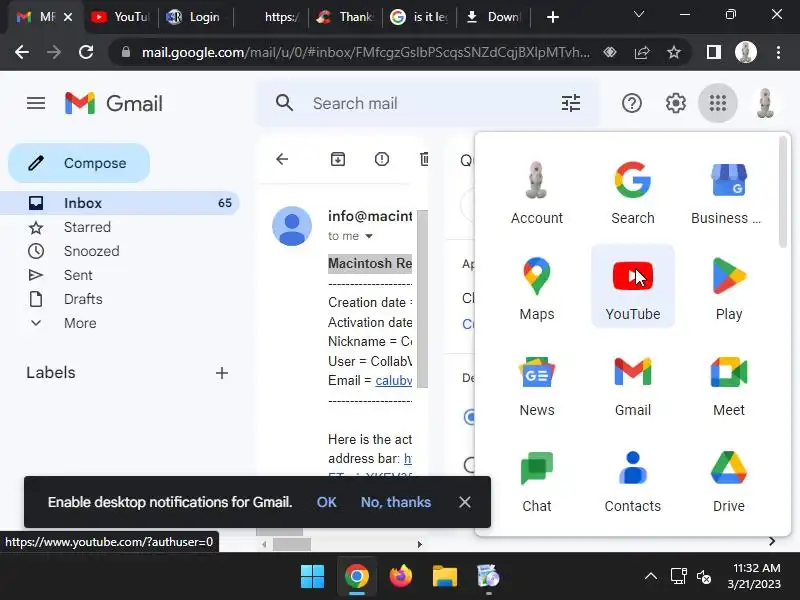Accept desktop notifications with OK
This screenshot has width=800, height=600.
point(327,503)
